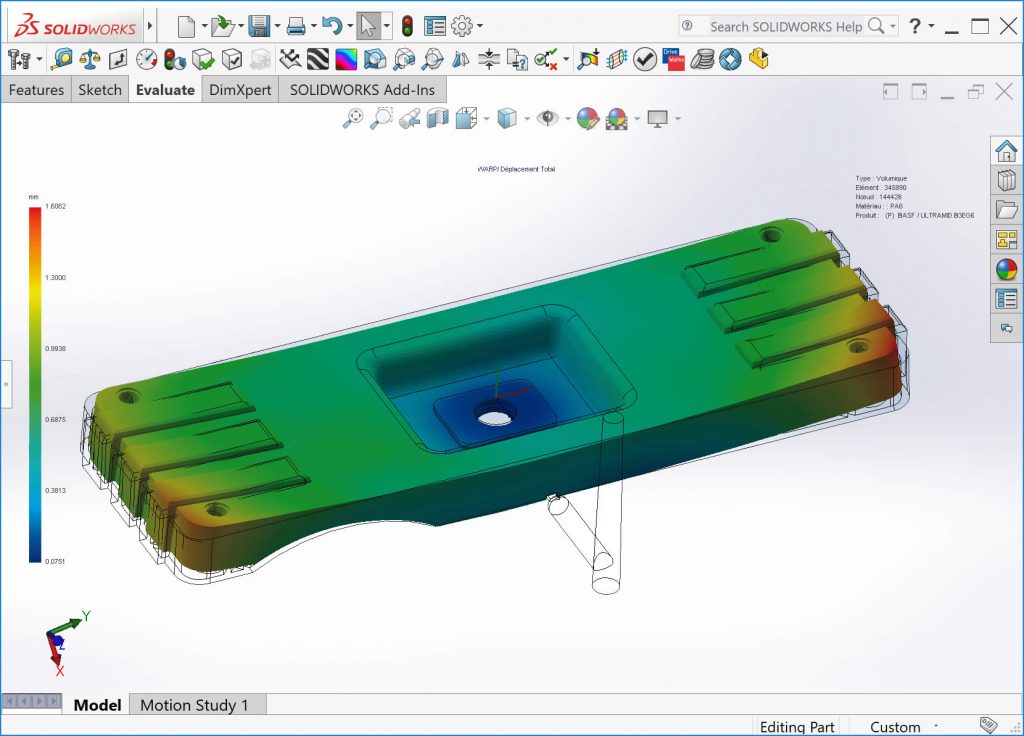Launch the Zebra Stripes analysis
The height and width of the screenshot is (736, 1024).
(317, 58)
